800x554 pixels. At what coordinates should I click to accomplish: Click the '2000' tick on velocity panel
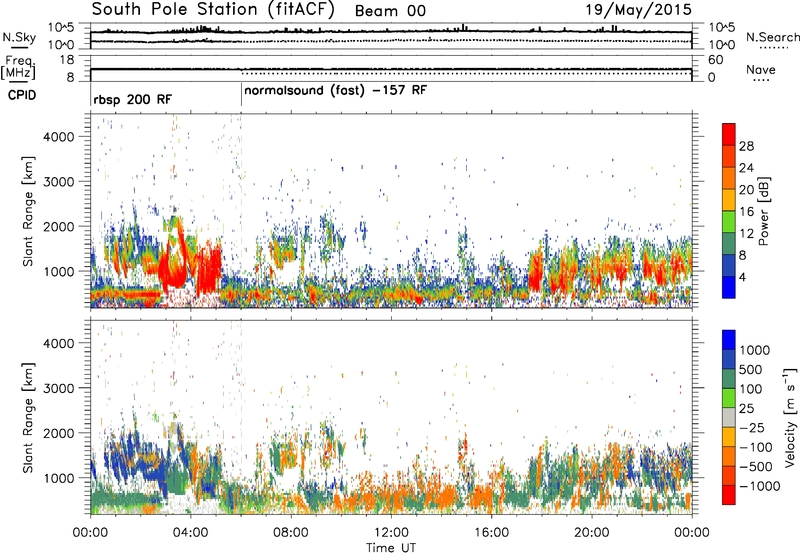click(58, 433)
